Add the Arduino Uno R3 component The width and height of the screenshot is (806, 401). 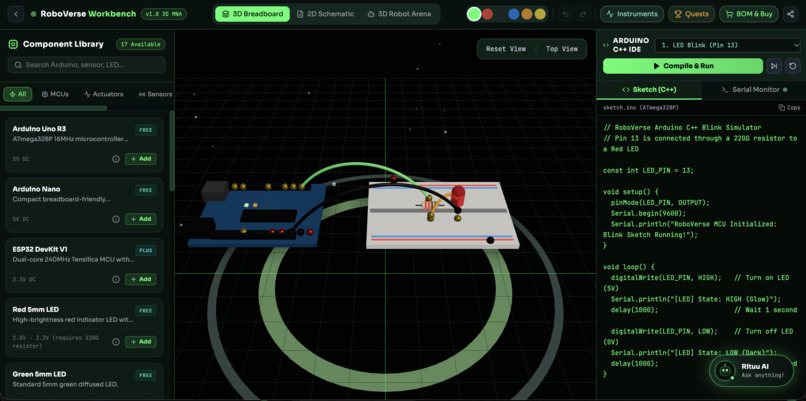pos(141,159)
